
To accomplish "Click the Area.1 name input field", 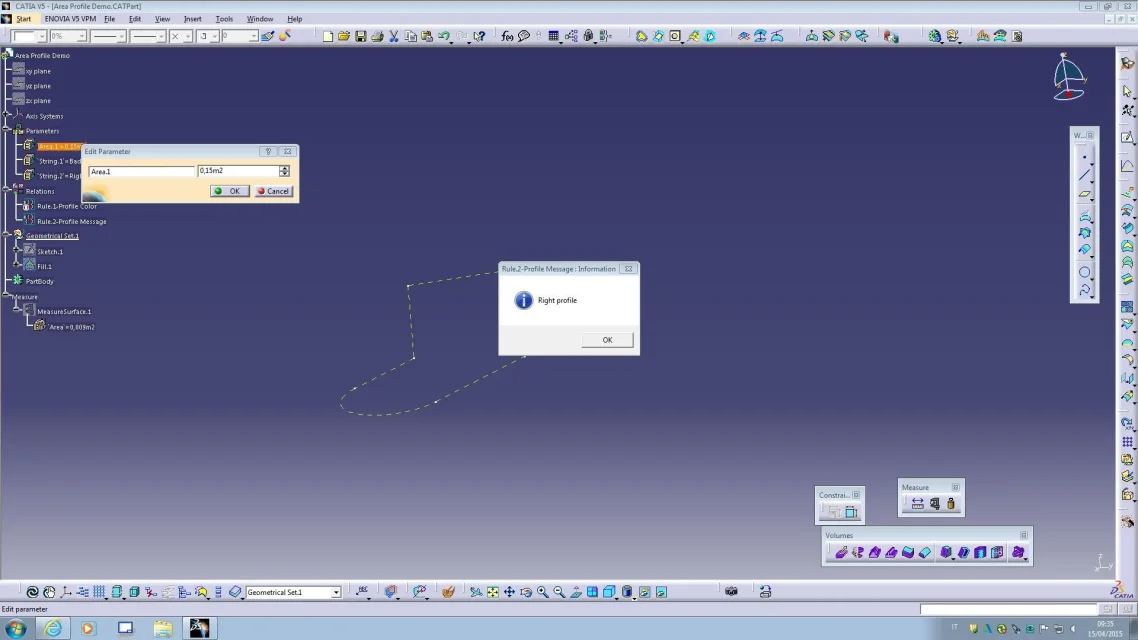I will 142,171.
